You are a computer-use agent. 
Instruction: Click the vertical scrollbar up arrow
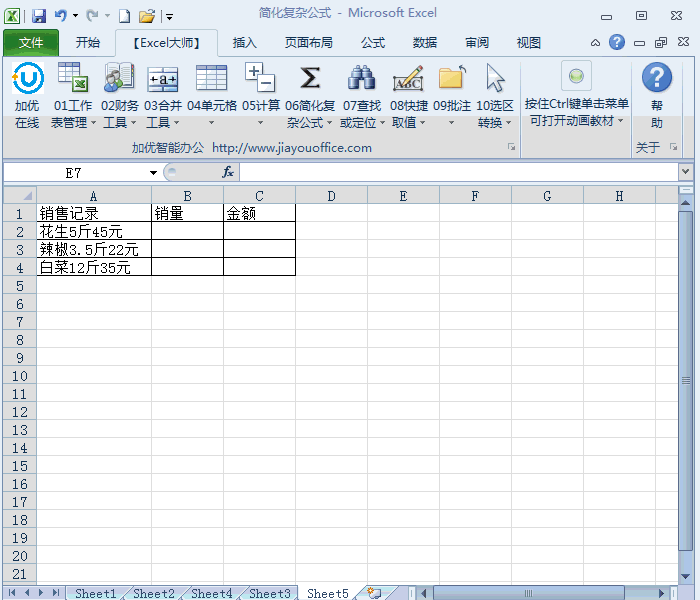pos(685,203)
